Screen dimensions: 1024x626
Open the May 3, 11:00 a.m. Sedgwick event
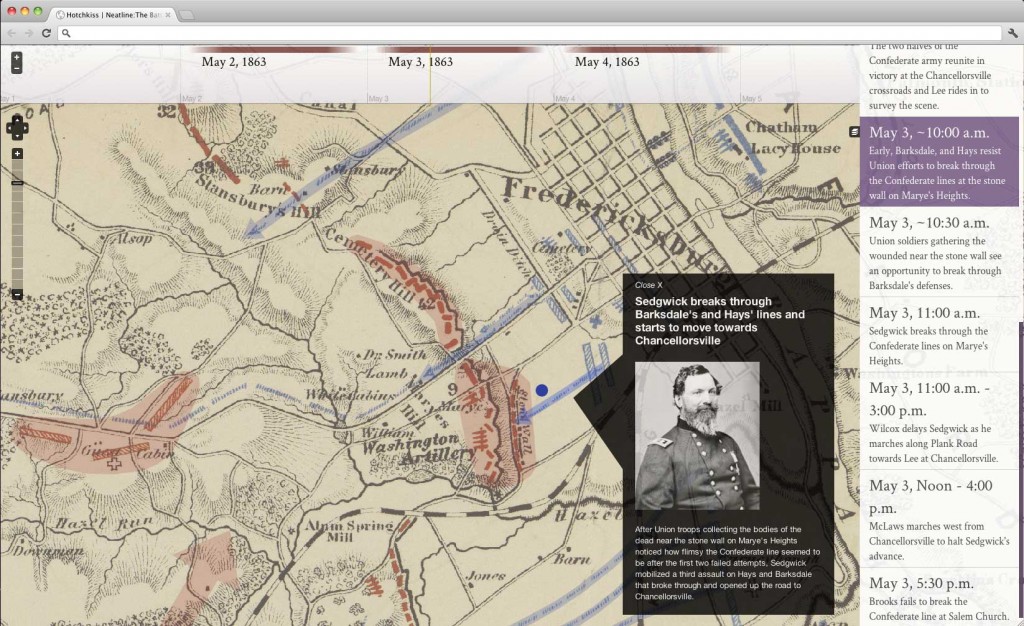(x=938, y=336)
